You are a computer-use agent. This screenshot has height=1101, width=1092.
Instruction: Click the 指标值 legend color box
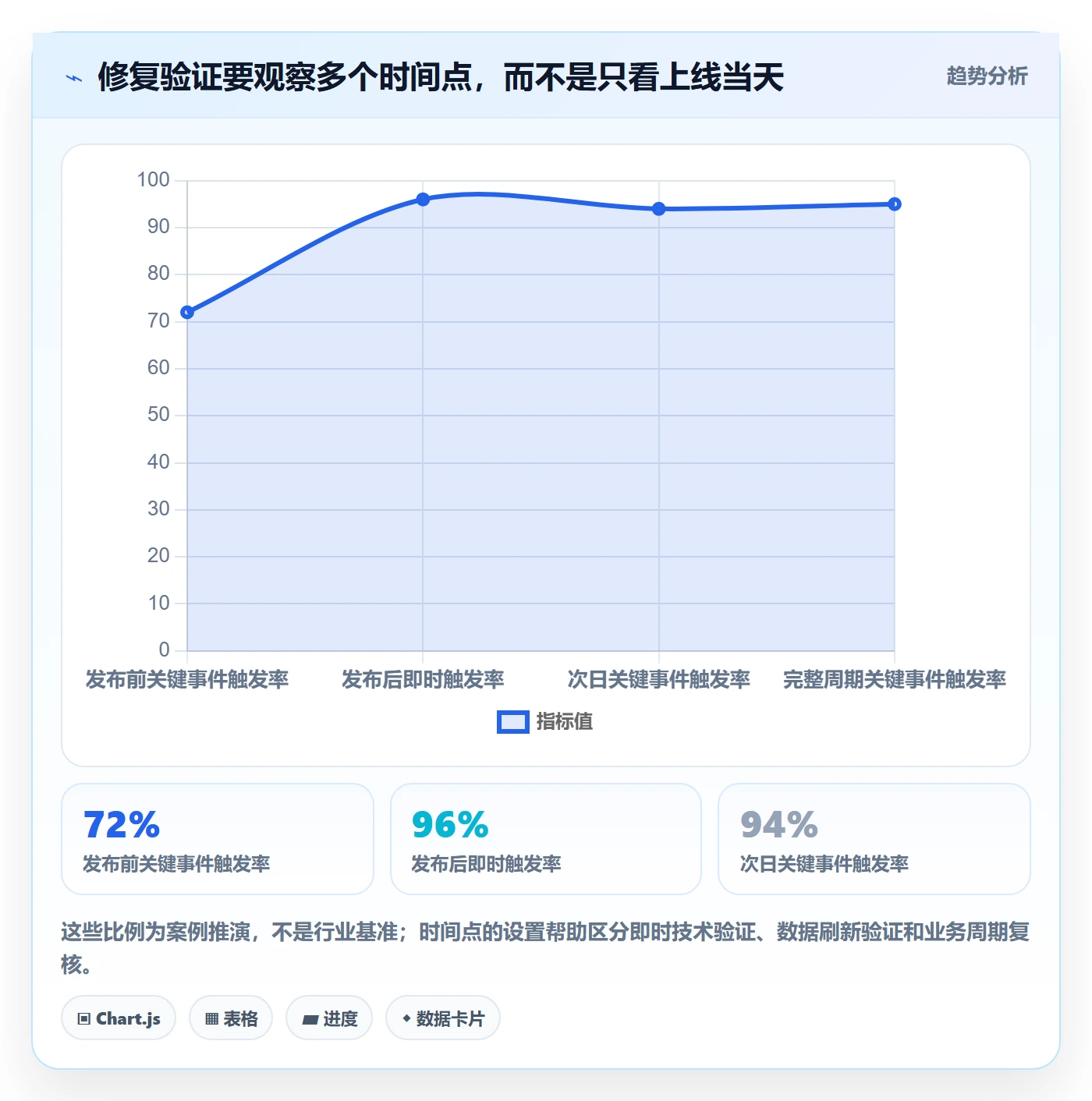point(513,722)
